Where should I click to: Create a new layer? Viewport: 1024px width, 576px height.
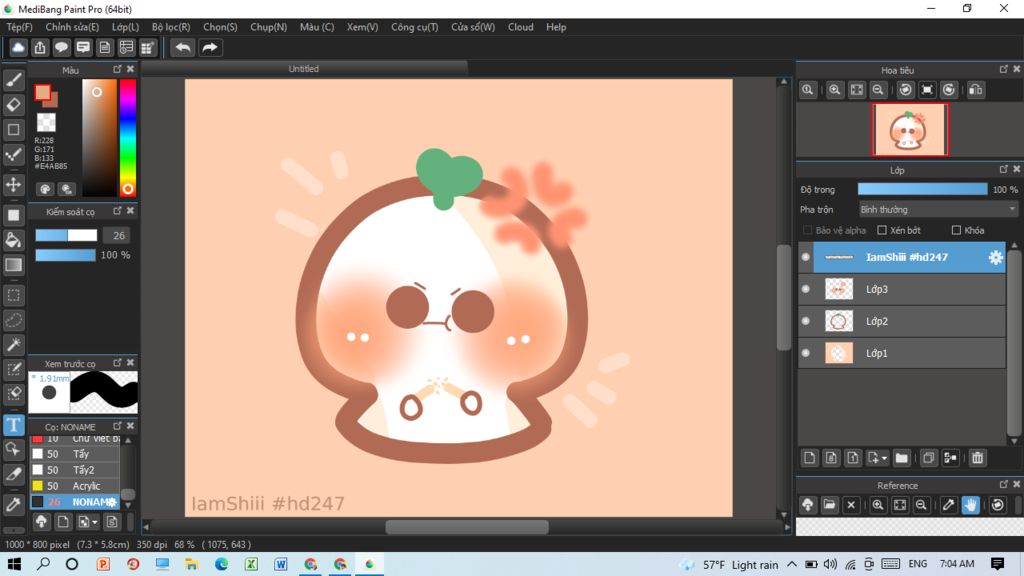pyautogui.click(x=809, y=458)
